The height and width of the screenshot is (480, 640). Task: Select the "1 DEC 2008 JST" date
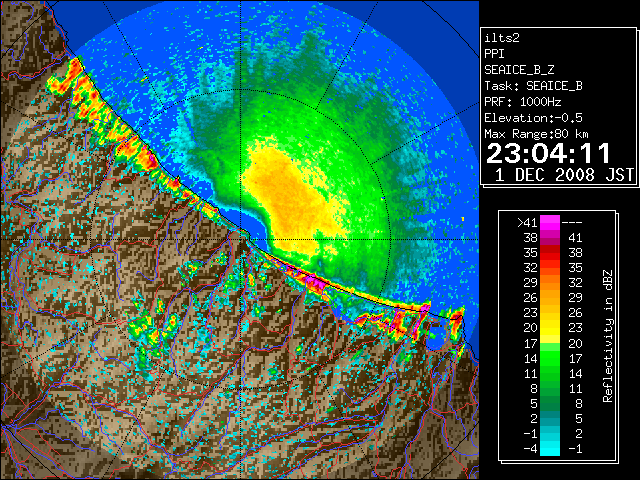(564, 175)
